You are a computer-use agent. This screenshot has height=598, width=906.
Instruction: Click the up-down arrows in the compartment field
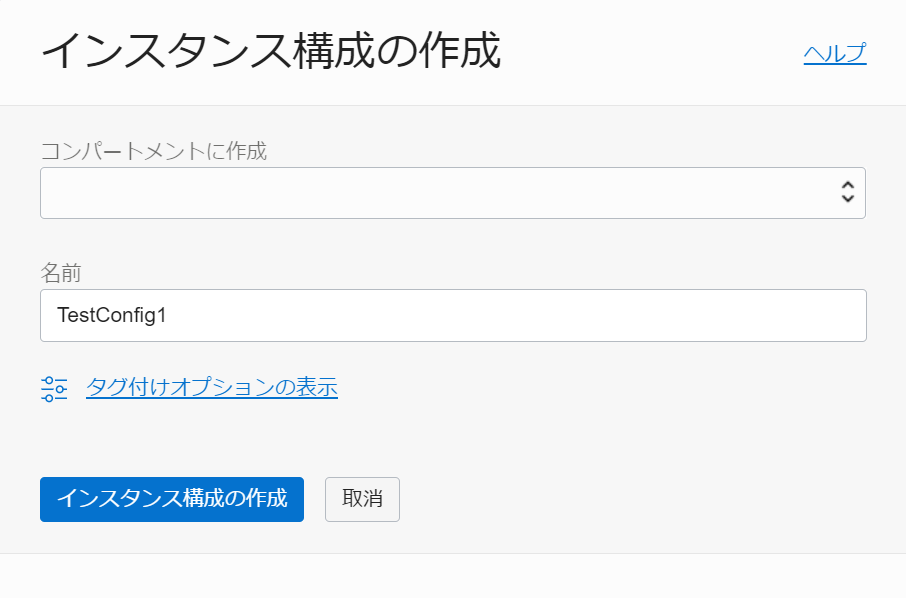pos(848,192)
